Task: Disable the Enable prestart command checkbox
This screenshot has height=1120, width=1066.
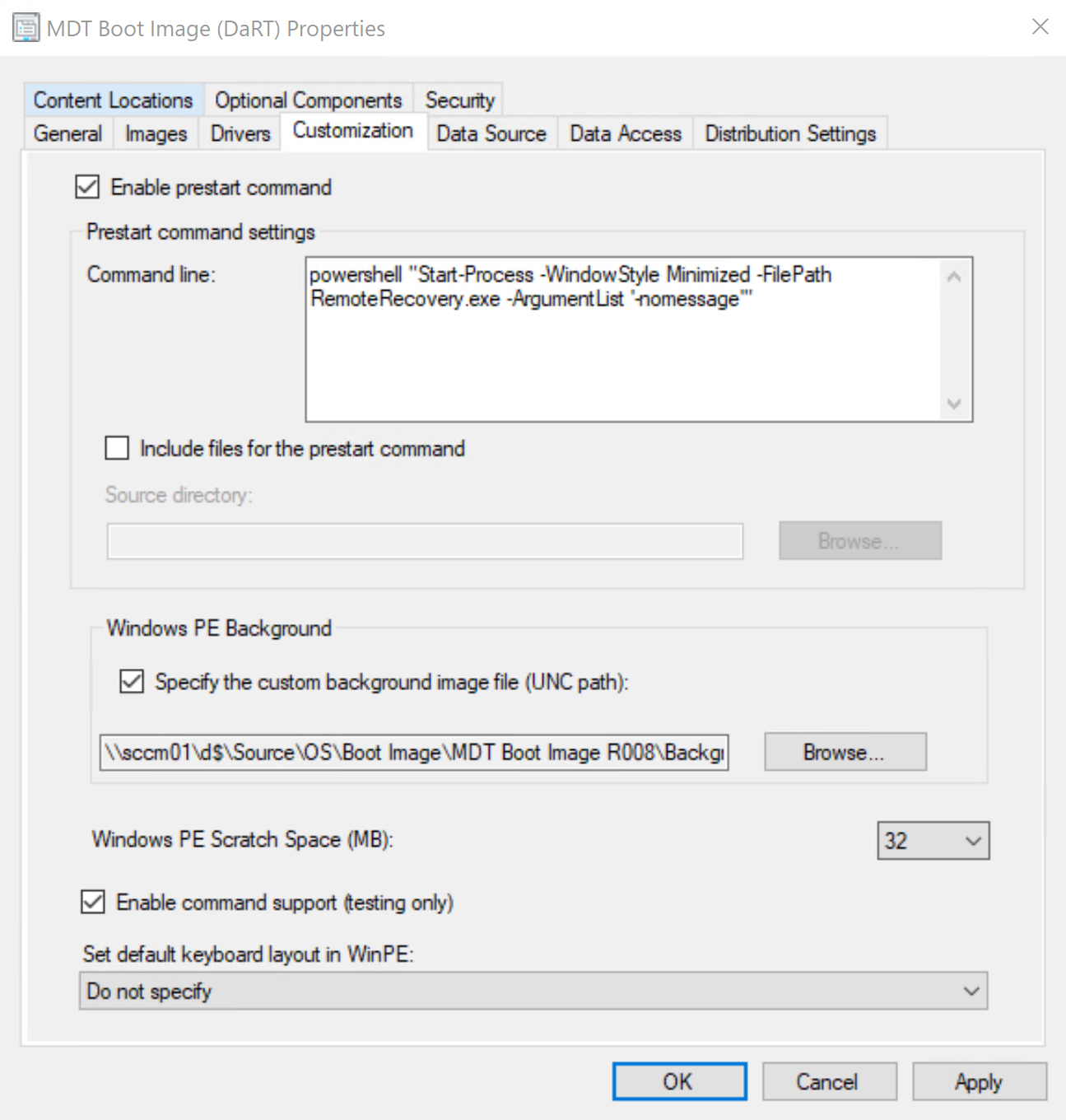Action: coord(86,187)
